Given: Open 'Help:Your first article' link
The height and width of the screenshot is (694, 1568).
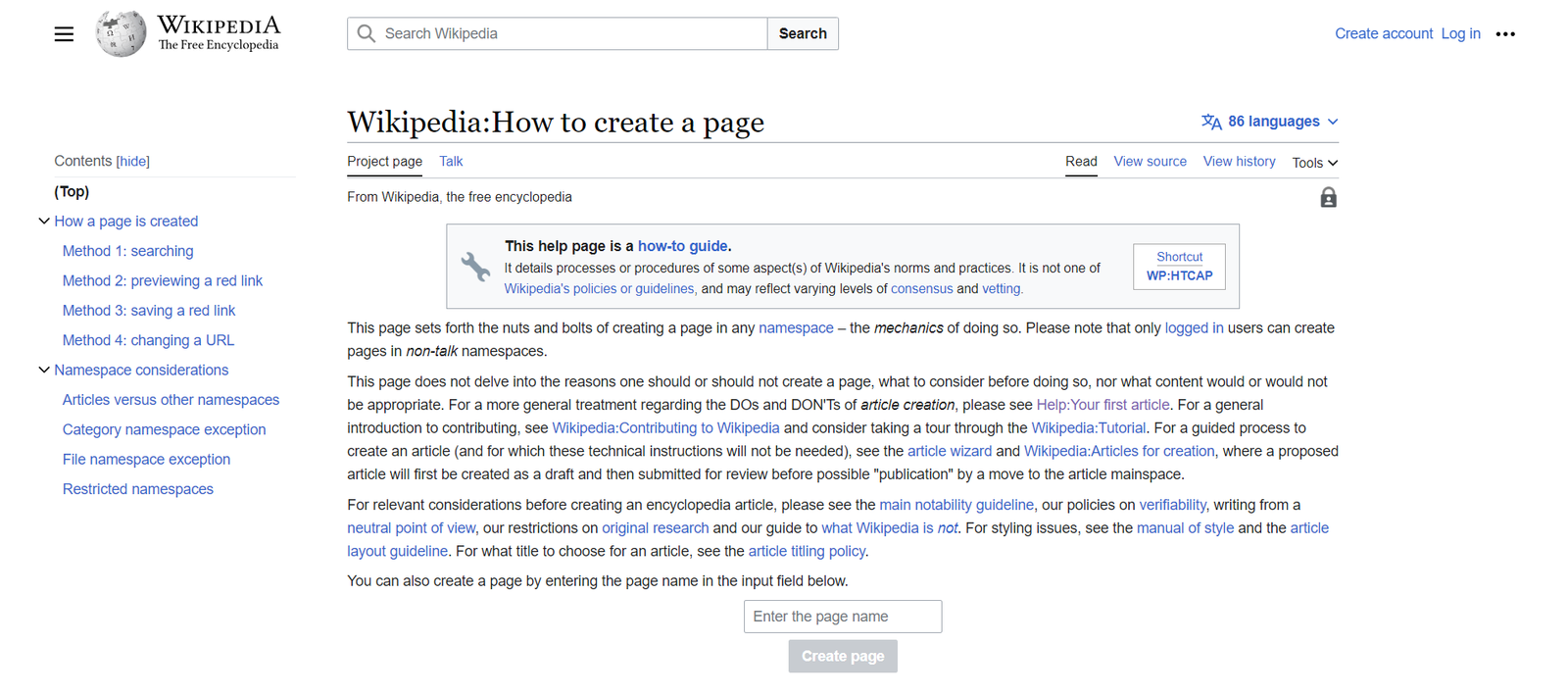Looking at the screenshot, I should point(1103,405).
